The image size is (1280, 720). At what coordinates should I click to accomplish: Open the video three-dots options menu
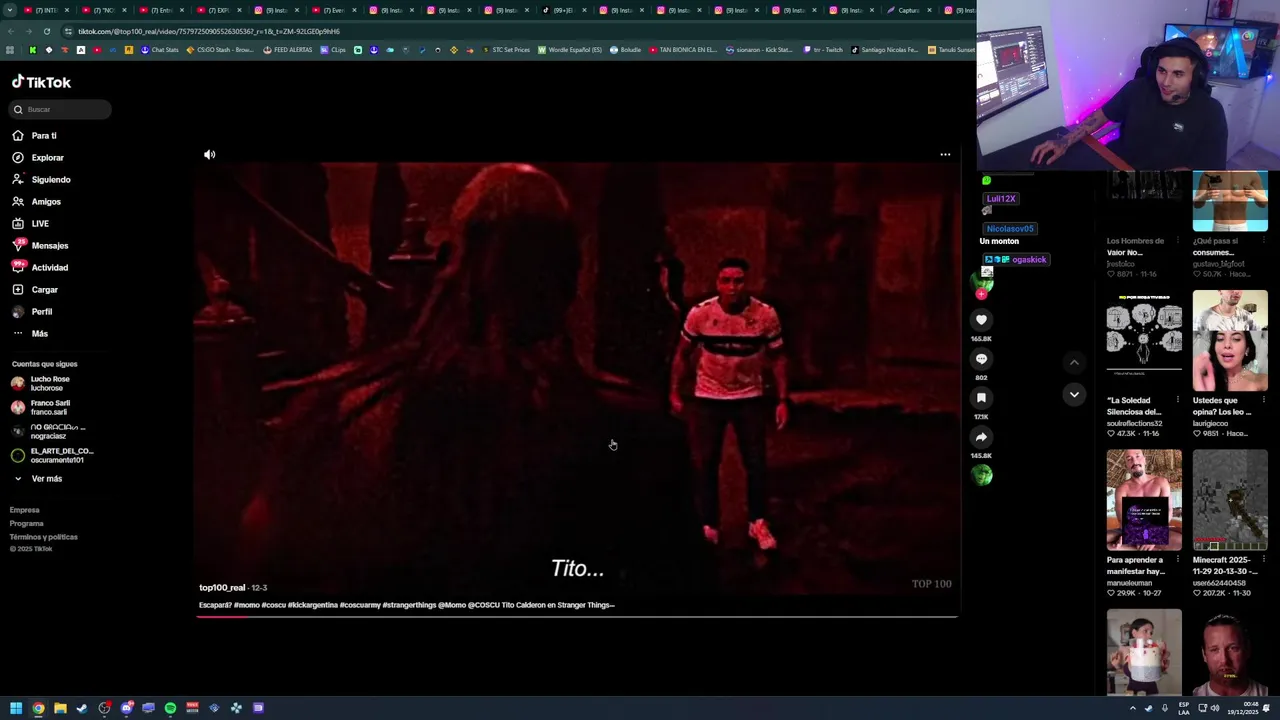945,154
